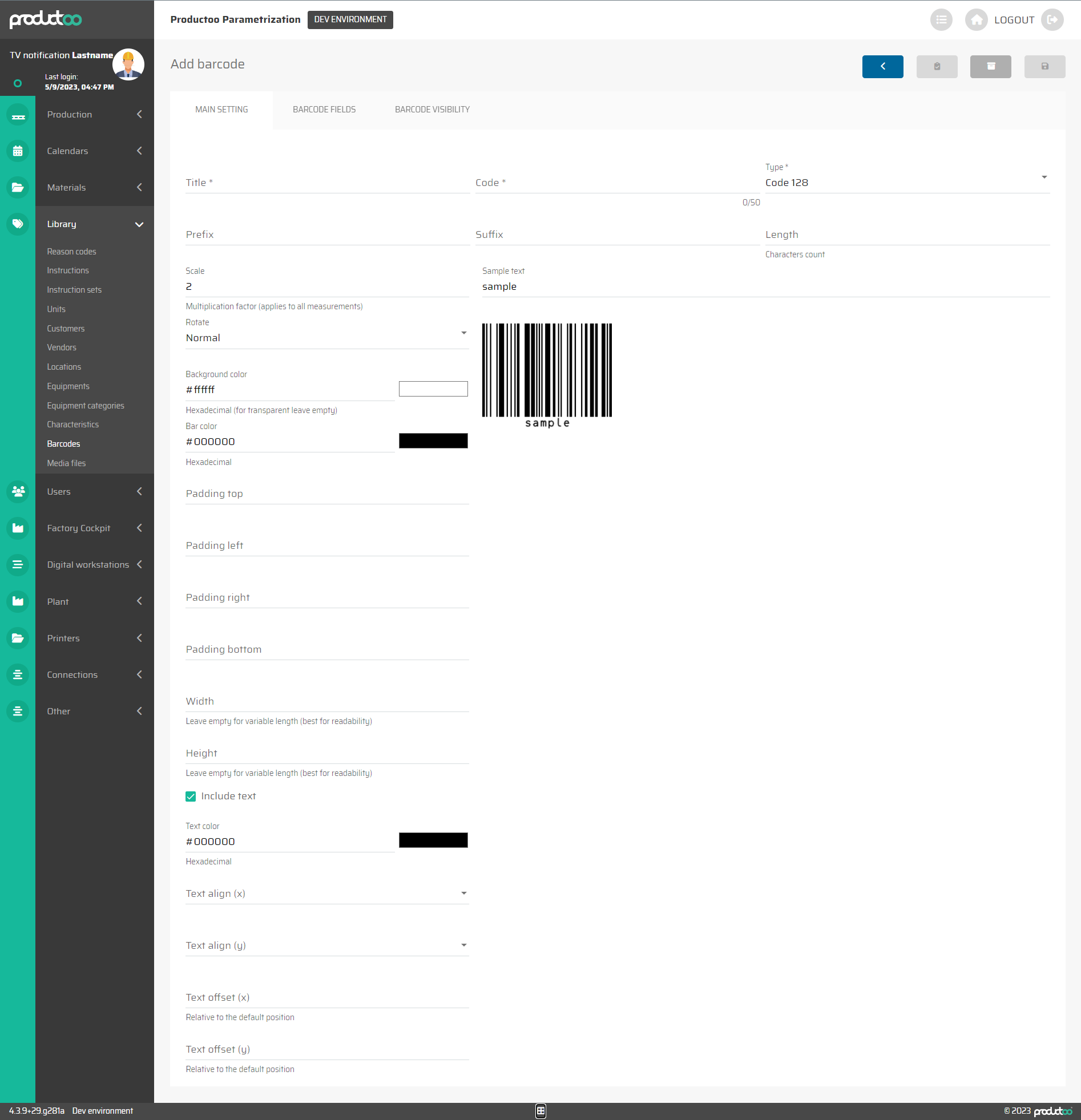Enable the clipboard-check toolbar button

point(937,66)
